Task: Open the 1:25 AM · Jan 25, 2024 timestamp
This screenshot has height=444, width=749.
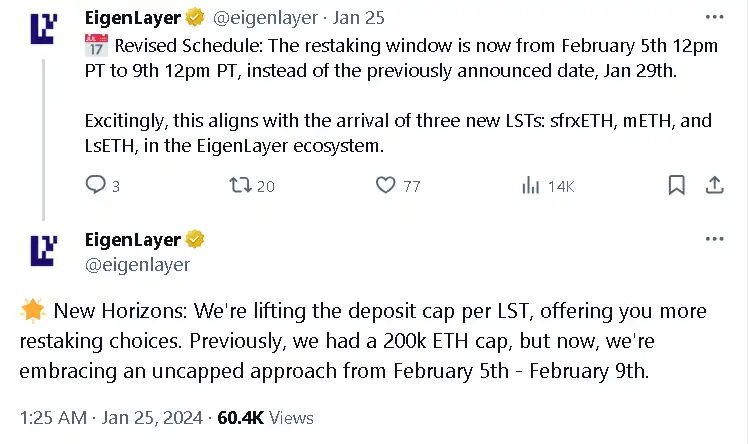Action: point(109,417)
